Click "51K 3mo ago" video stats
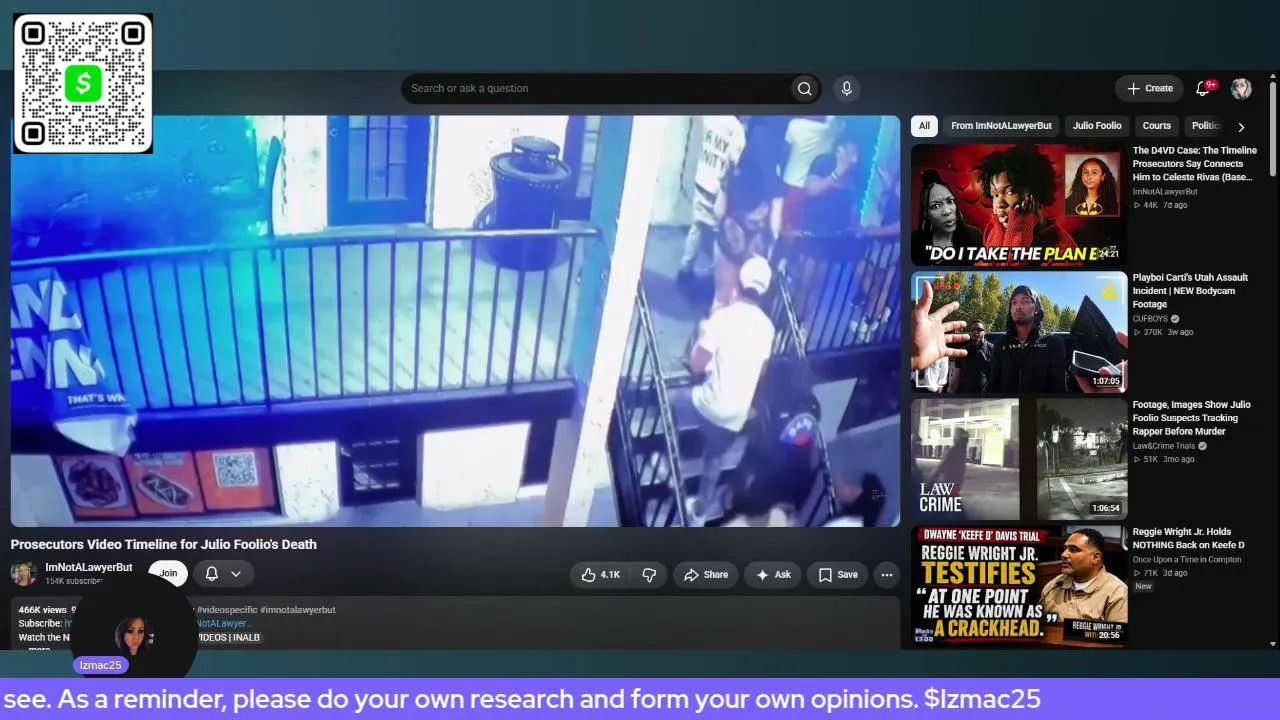 click(1163, 459)
